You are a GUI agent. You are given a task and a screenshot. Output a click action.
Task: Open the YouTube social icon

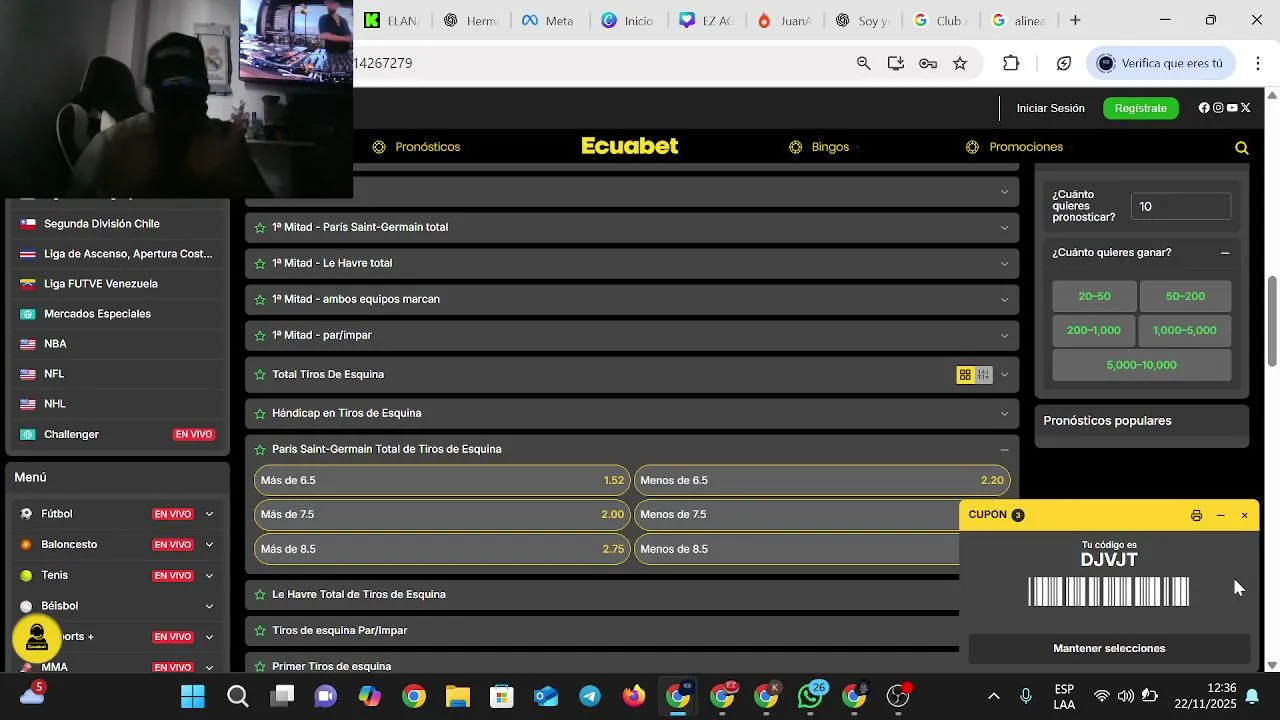1232,108
